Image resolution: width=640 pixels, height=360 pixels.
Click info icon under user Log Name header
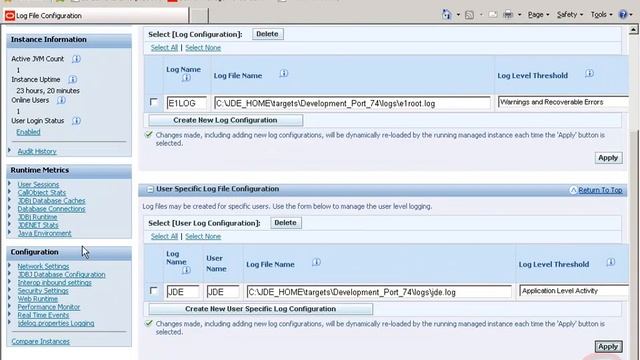(x=186, y=270)
